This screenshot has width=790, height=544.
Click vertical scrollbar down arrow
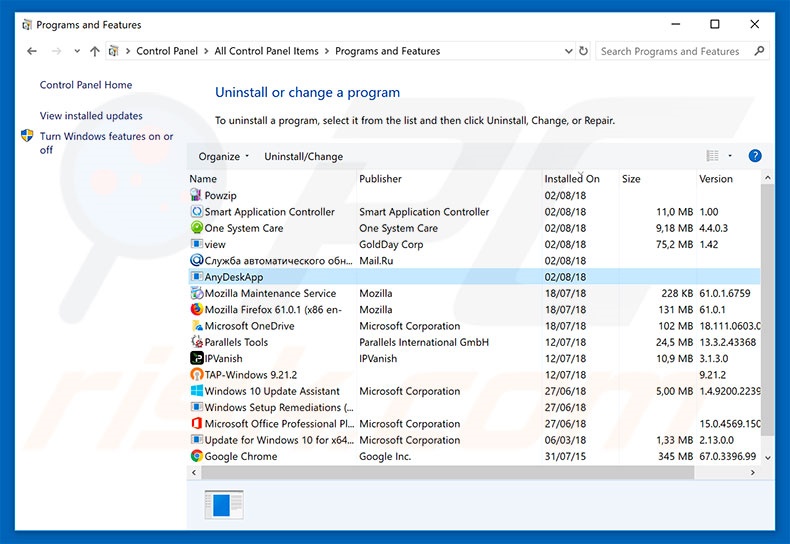click(x=767, y=457)
